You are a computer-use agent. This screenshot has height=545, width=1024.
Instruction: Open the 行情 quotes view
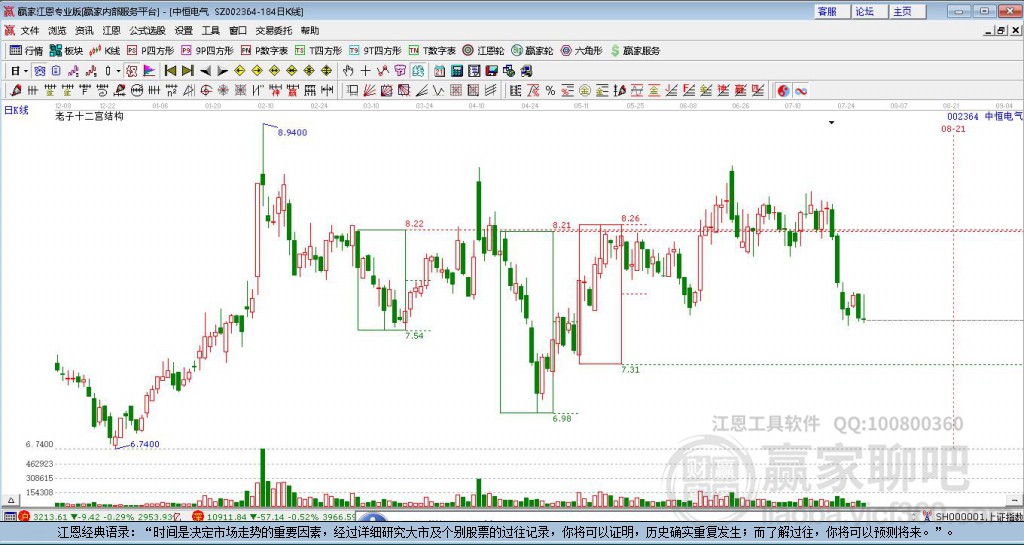[x=26, y=50]
